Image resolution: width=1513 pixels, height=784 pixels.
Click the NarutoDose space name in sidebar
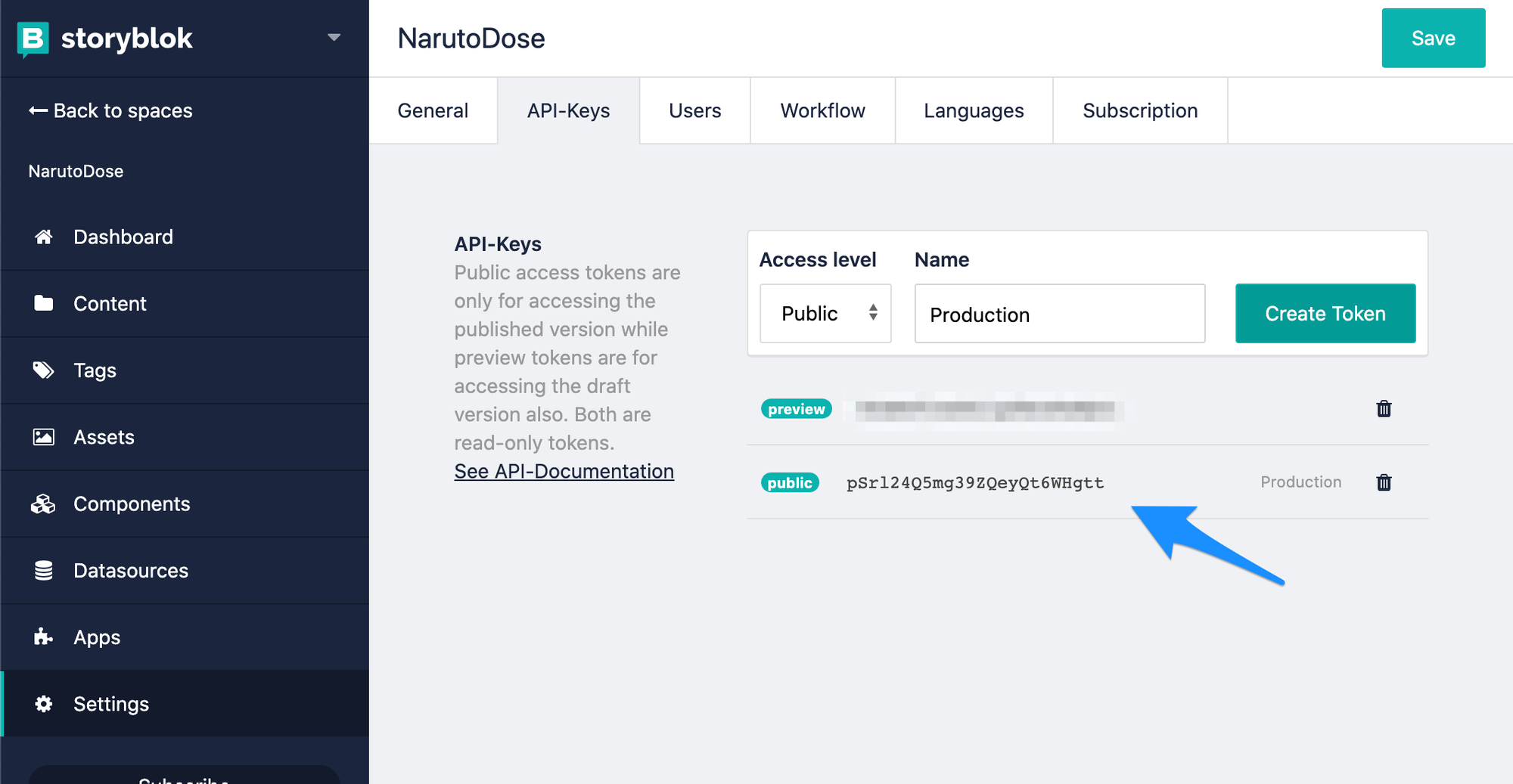76,172
